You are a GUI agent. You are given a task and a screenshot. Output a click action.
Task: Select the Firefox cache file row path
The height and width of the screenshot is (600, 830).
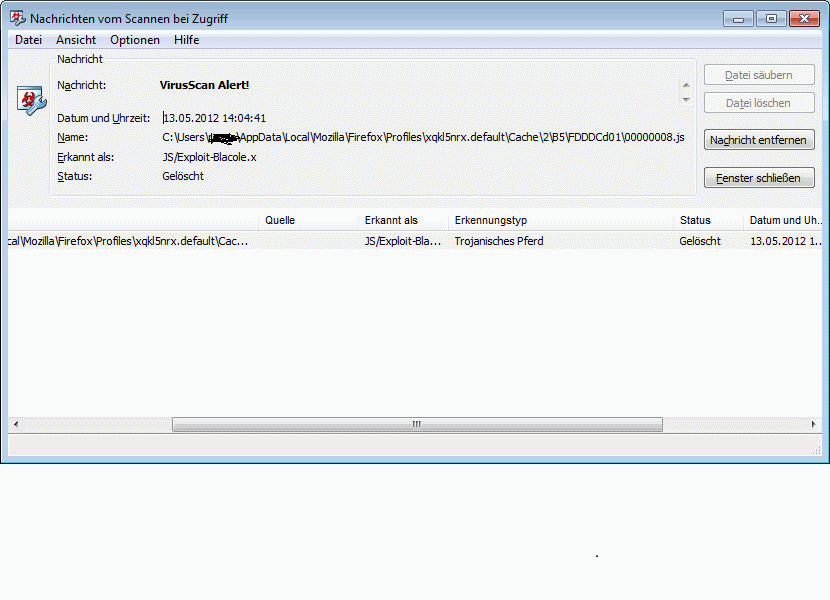tap(128, 241)
